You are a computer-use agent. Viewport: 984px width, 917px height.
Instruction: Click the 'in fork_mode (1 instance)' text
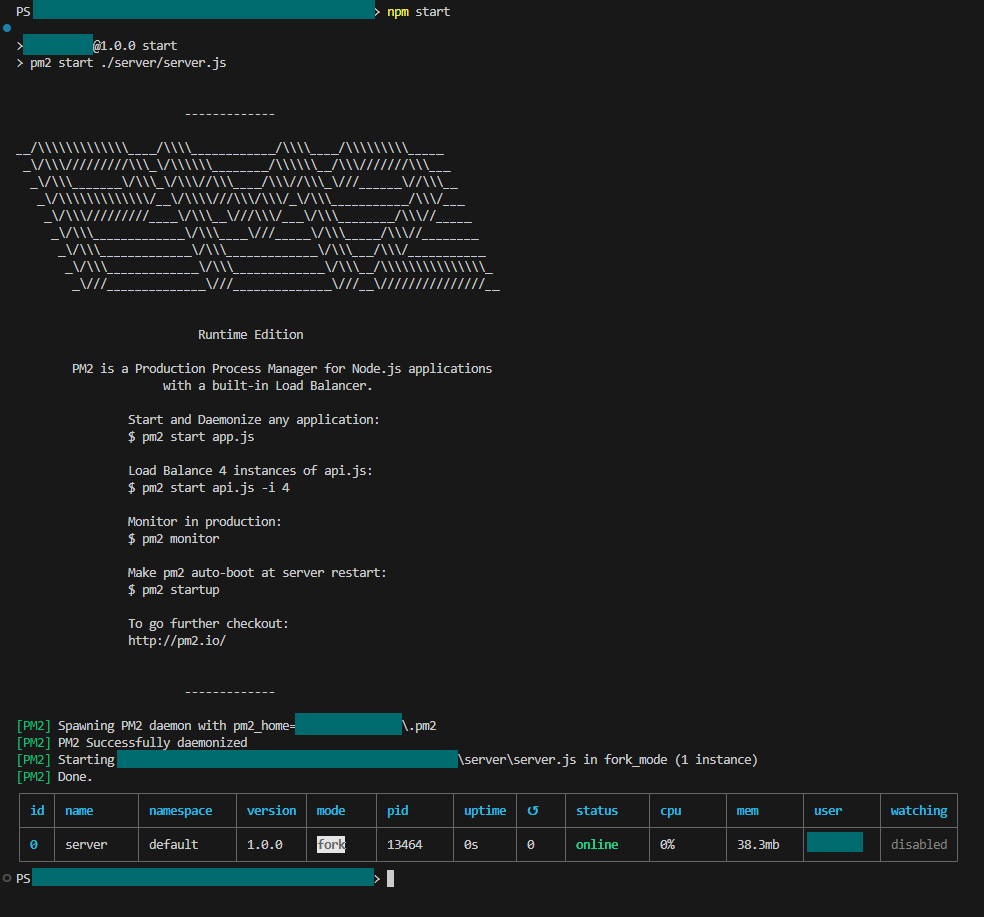[670, 759]
